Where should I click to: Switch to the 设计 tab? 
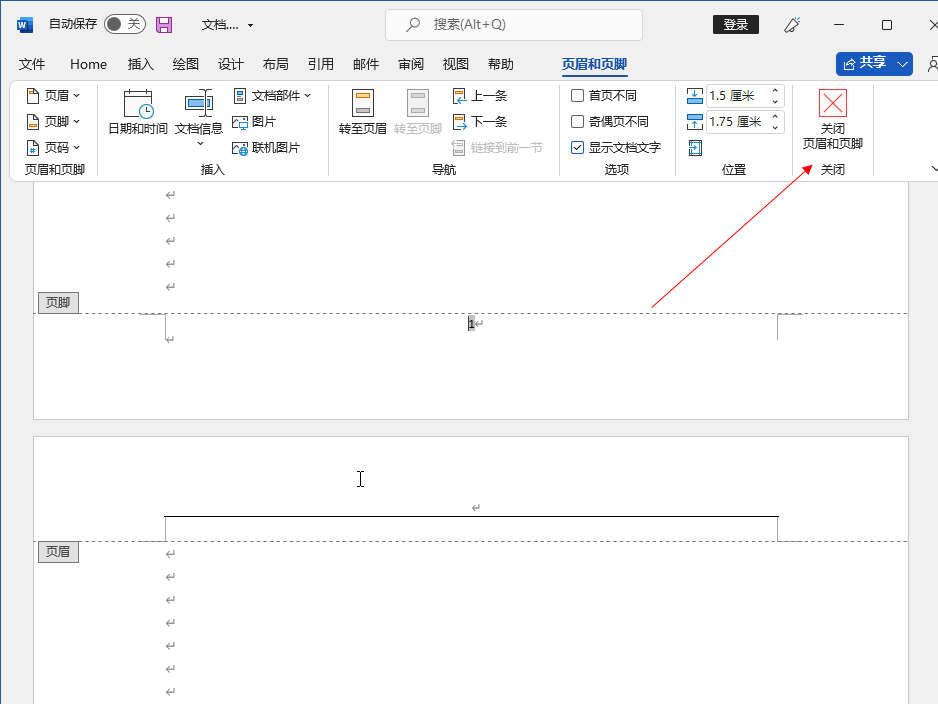(230, 64)
